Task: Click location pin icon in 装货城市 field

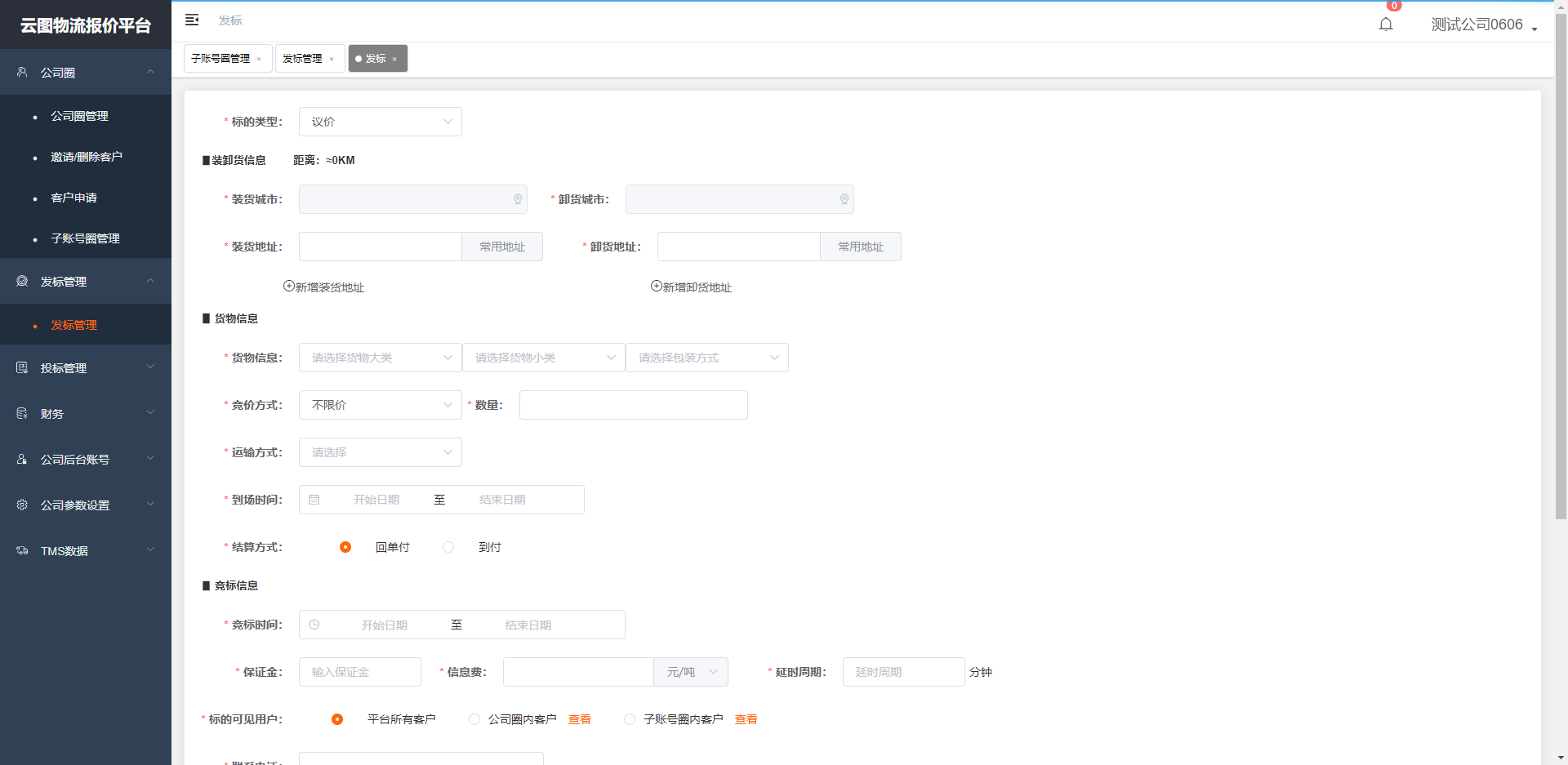Action: pyautogui.click(x=518, y=199)
